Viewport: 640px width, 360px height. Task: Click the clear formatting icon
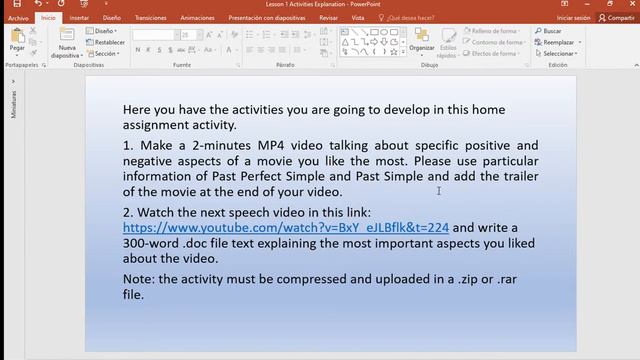(234, 35)
